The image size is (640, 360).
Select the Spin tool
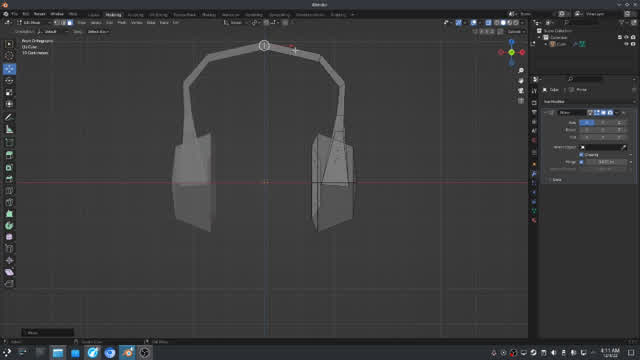pos(9,225)
